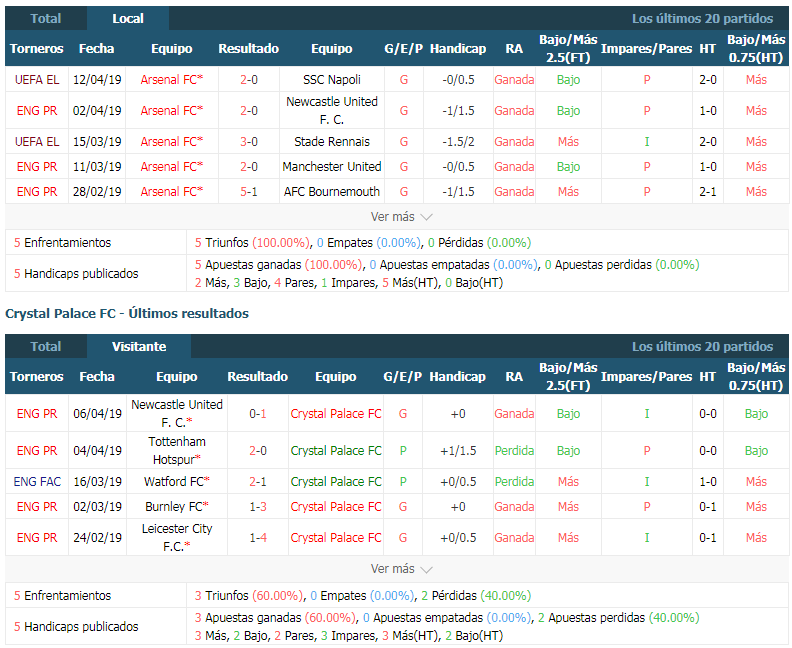This screenshot has width=792, height=648.
Task: Open Burnley FC team link
Action: pyautogui.click(x=177, y=507)
